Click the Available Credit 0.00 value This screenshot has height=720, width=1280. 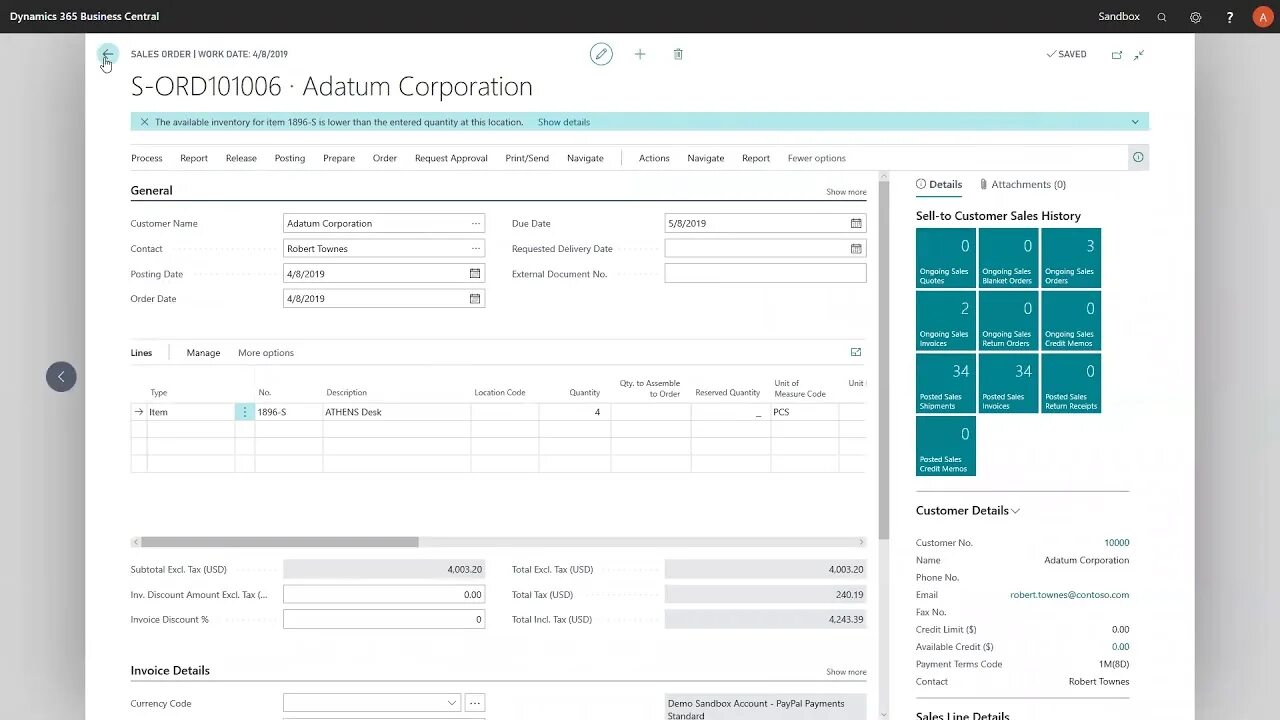click(x=1120, y=647)
